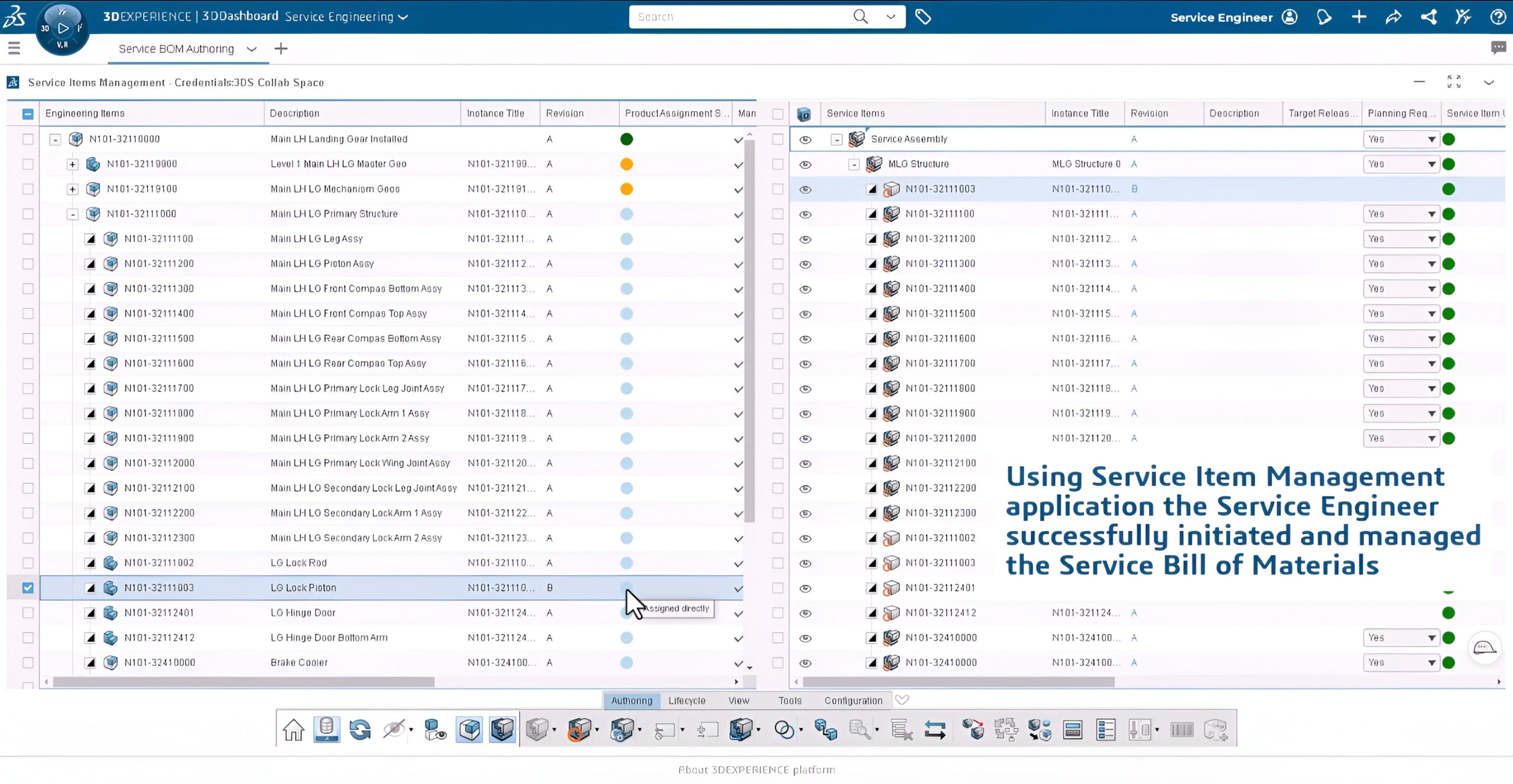The width and height of the screenshot is (1513, 784).
Task: Click the orange status dot for N101-32119000
Action: [626, 164]
